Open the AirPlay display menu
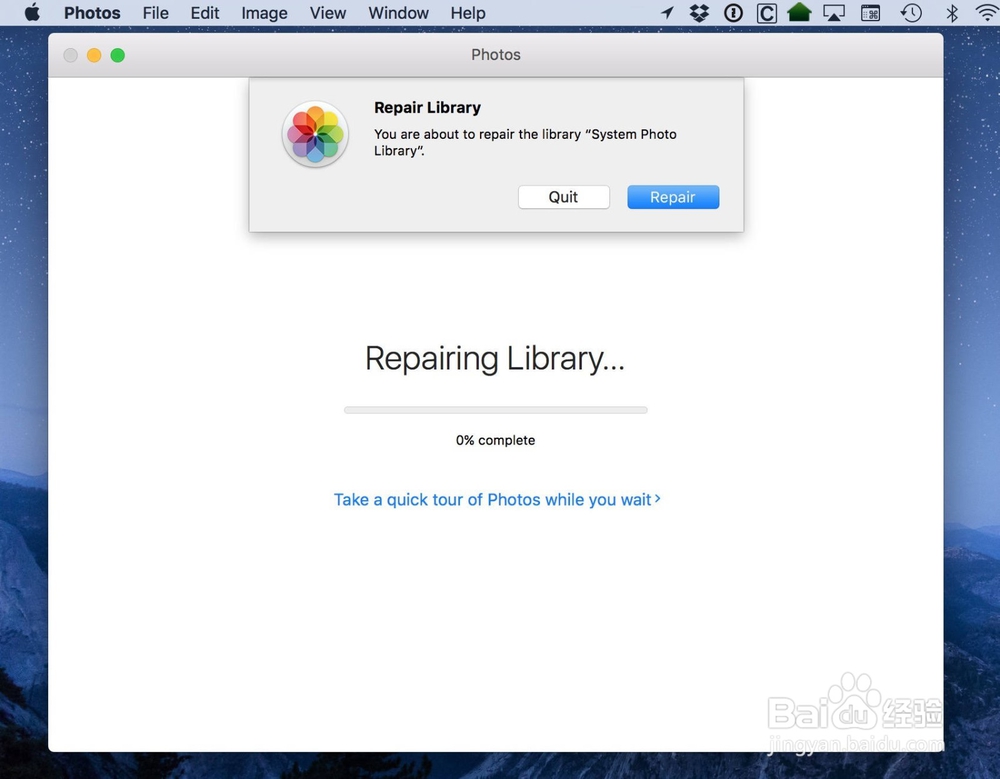Viewport: 1000px width, 779px height. coord(834,13)
